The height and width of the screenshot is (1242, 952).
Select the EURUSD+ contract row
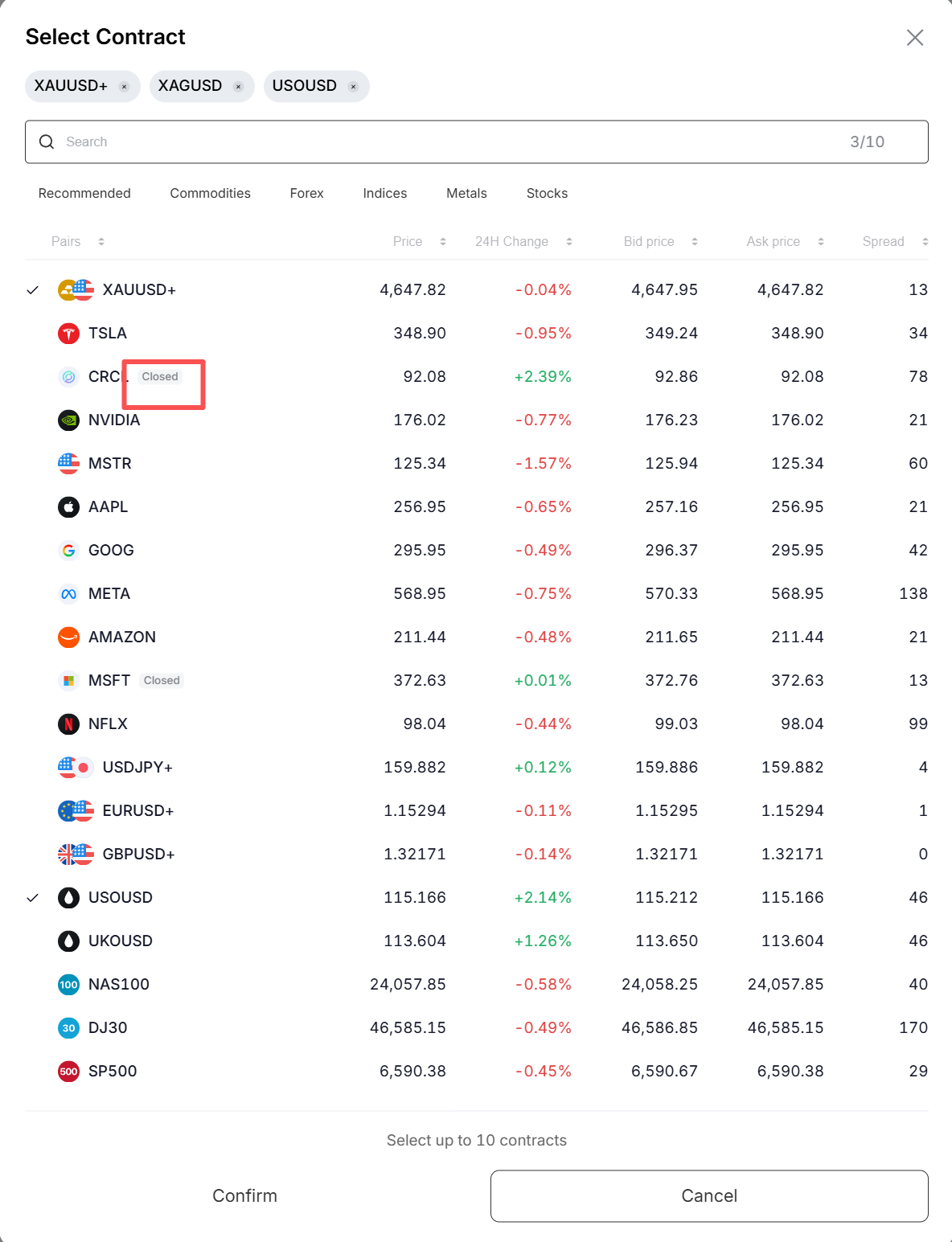click(x=137, y=811)
